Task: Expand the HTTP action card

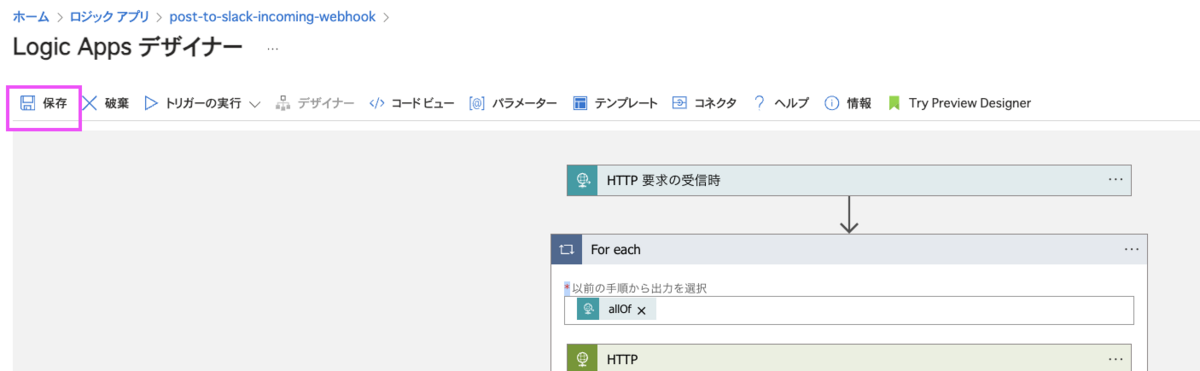Action: pyautogui.click(x=849, y=358)
